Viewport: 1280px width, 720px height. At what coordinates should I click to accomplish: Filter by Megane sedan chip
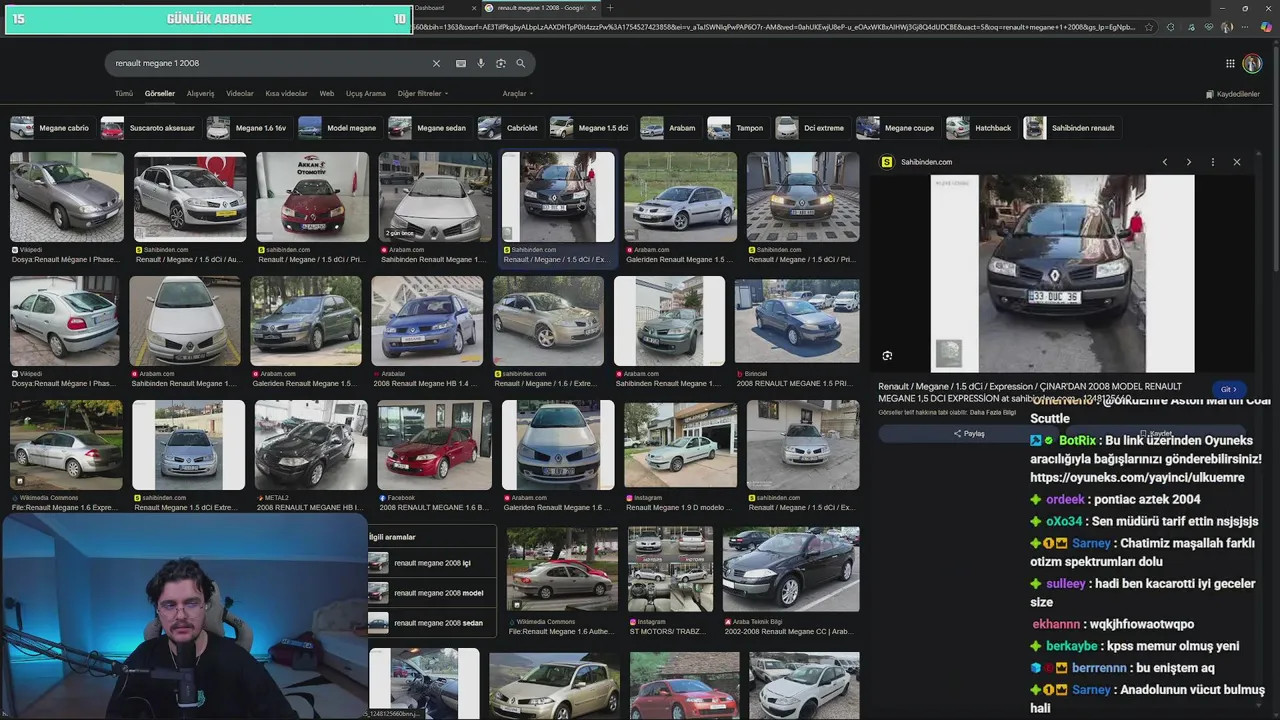tap(428, 128)
